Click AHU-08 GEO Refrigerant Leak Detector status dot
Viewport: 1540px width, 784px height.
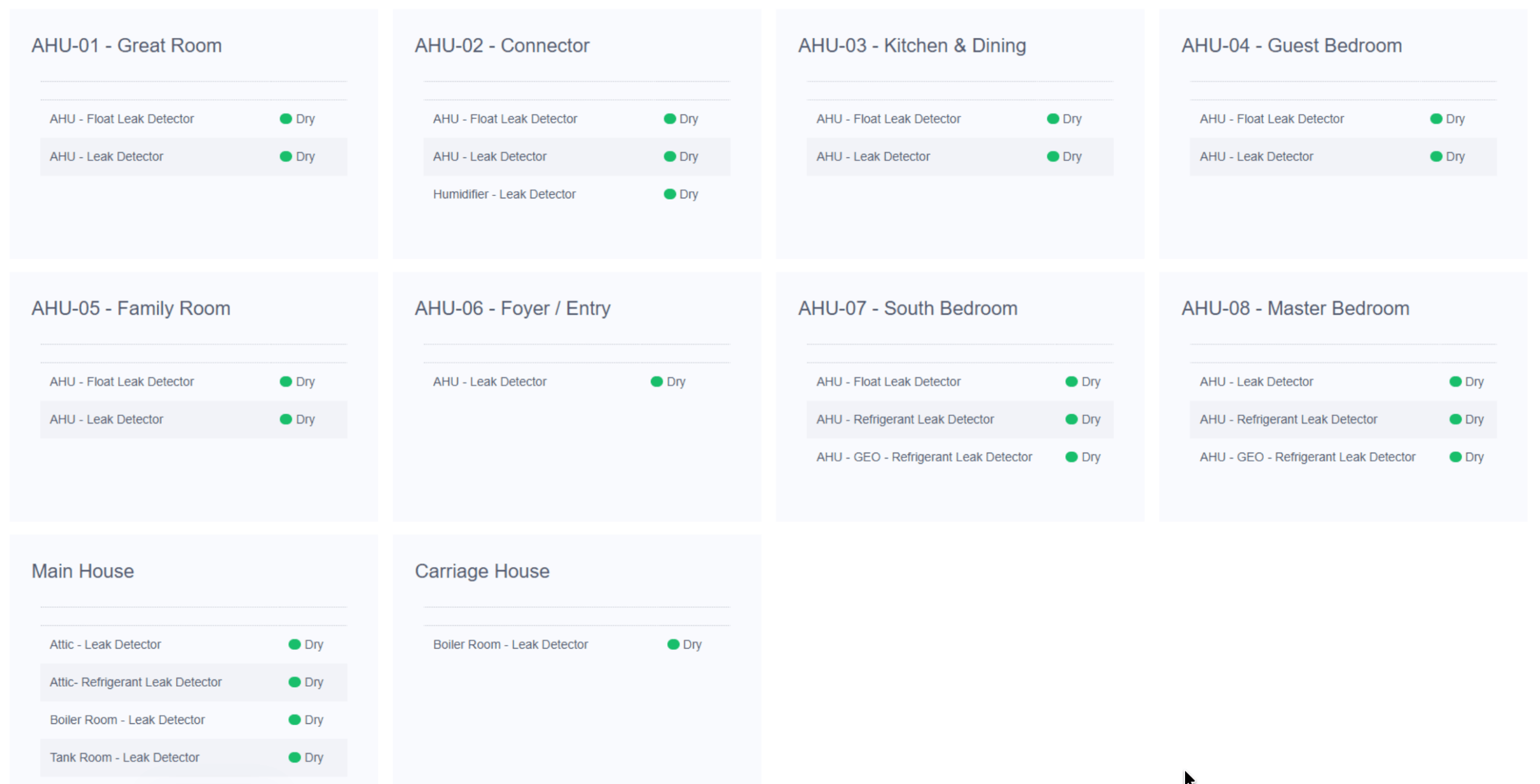tap(1455, 457)
